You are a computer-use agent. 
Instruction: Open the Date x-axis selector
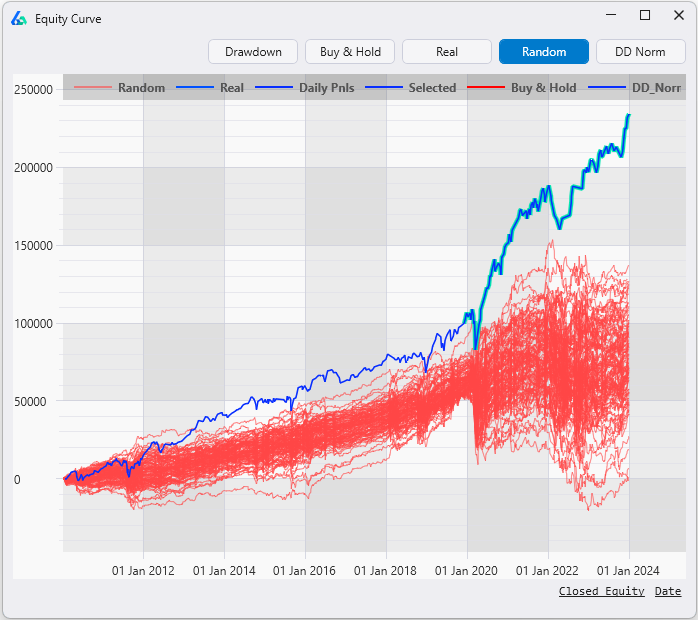[x=668, y=591]
